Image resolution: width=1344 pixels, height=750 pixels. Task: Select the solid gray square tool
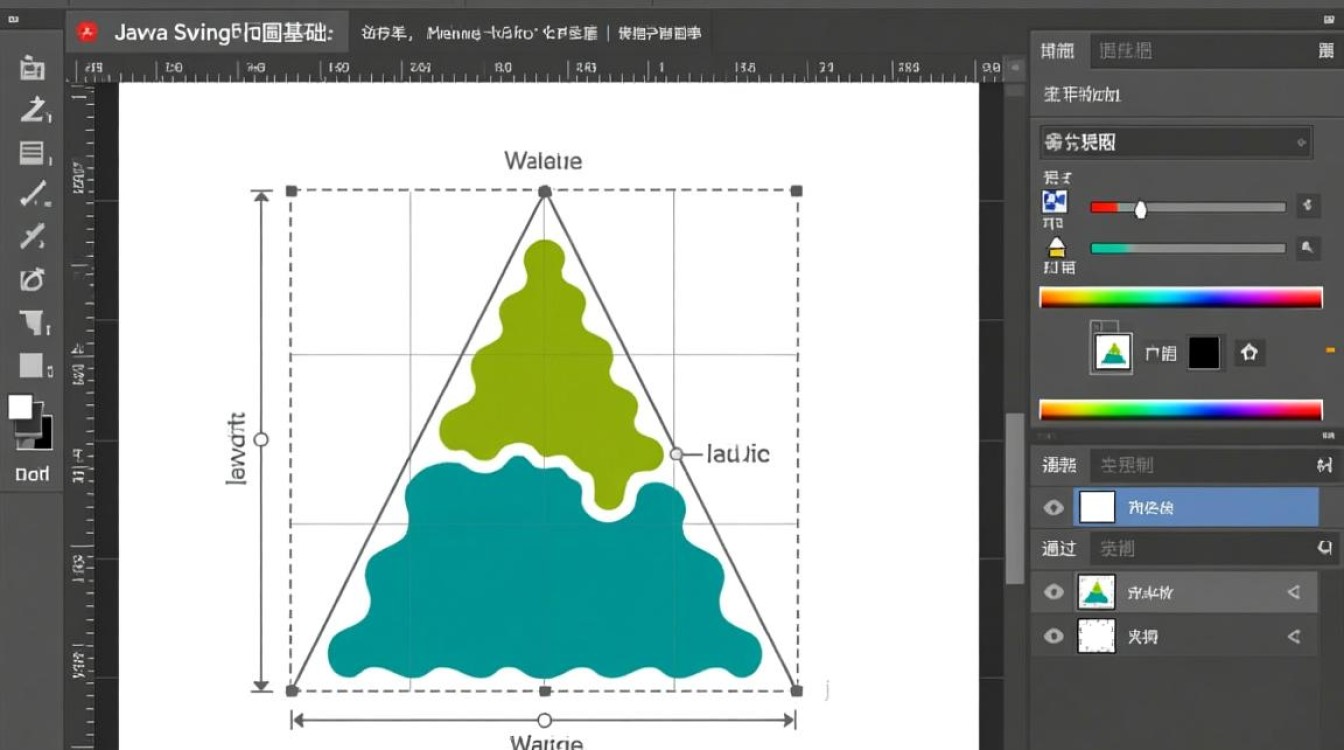pyautogui.click(x=32, y=366)
